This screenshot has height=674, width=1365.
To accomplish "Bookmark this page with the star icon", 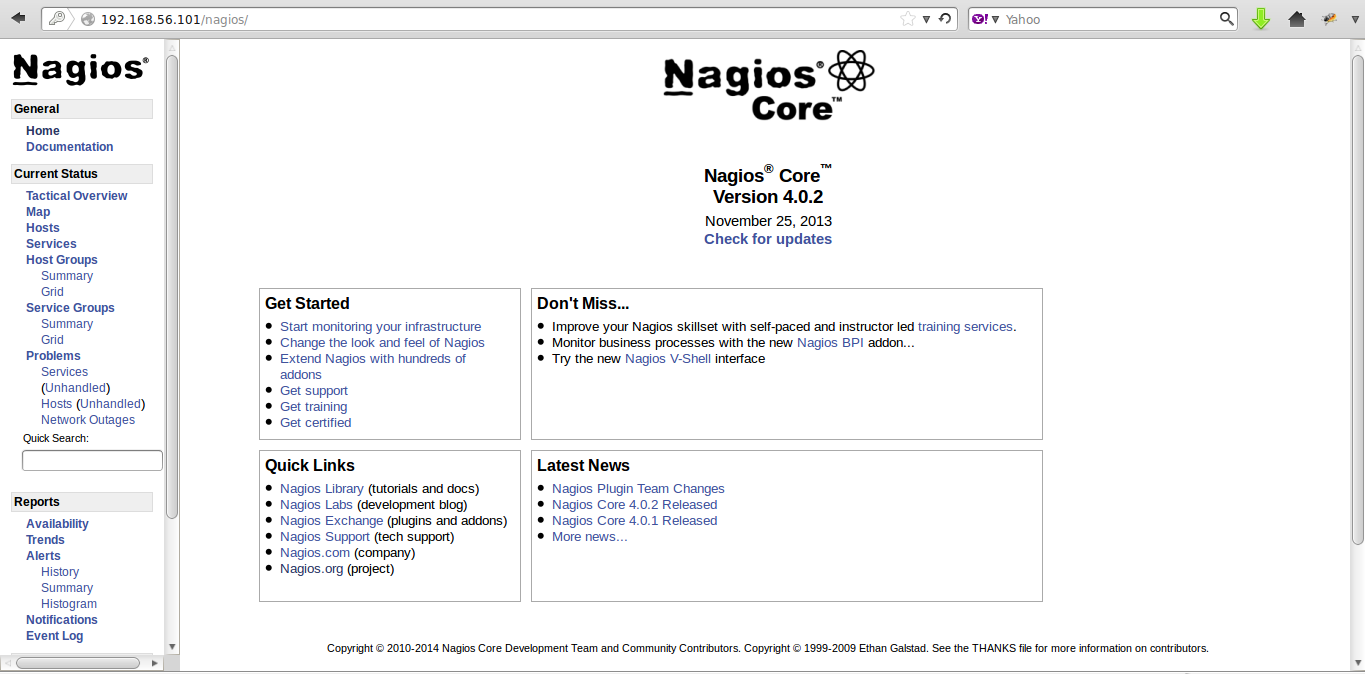I will pyautogui.click(x=908, y=19).
